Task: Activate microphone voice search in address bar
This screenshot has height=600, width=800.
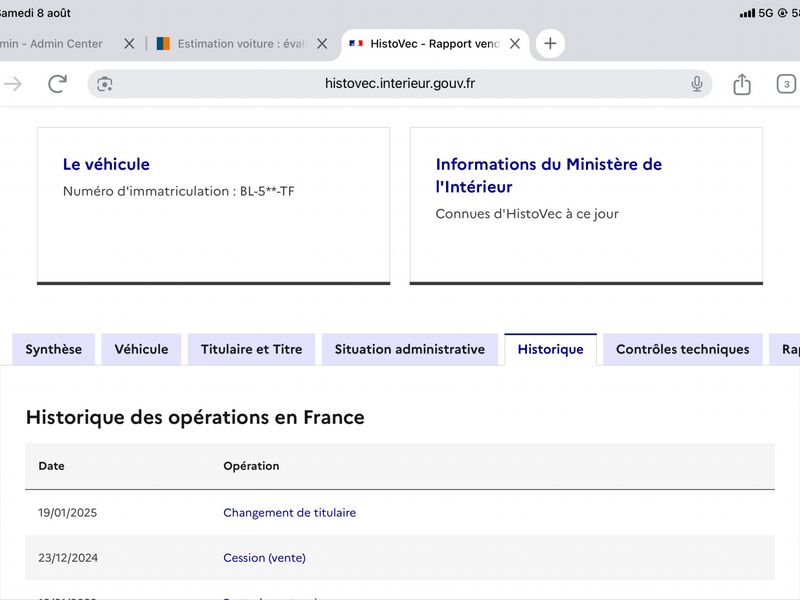Action: [696, 84]
